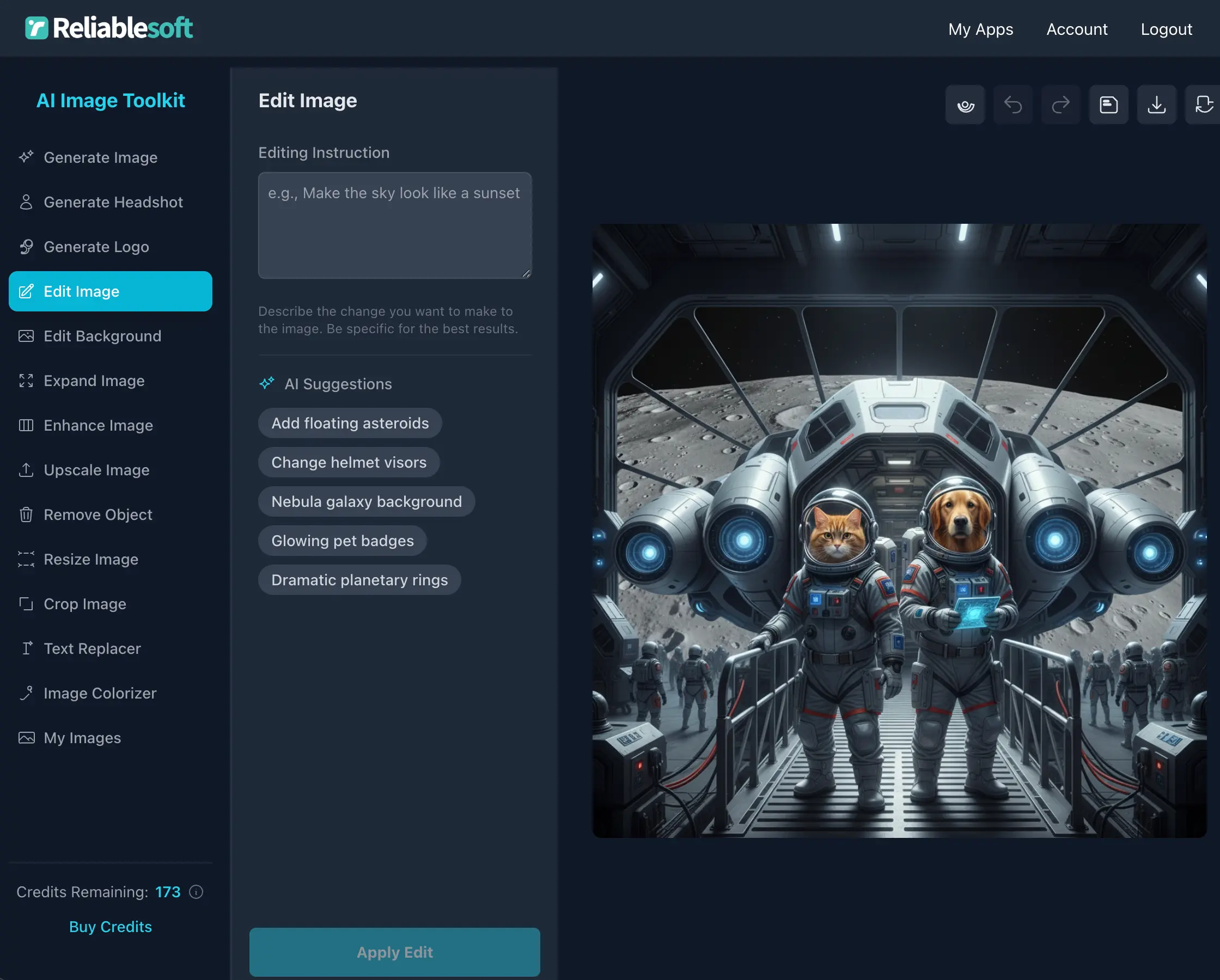Click the credits info icon
Viewport: 1220px width, 980px height.
pyautogui.click(x=196, y=892)
